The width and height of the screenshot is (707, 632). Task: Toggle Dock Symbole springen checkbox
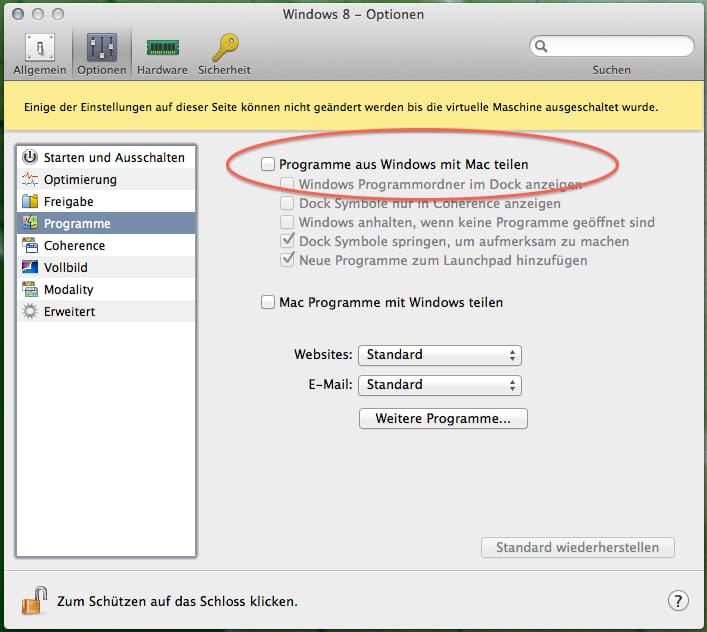(288, 241)
